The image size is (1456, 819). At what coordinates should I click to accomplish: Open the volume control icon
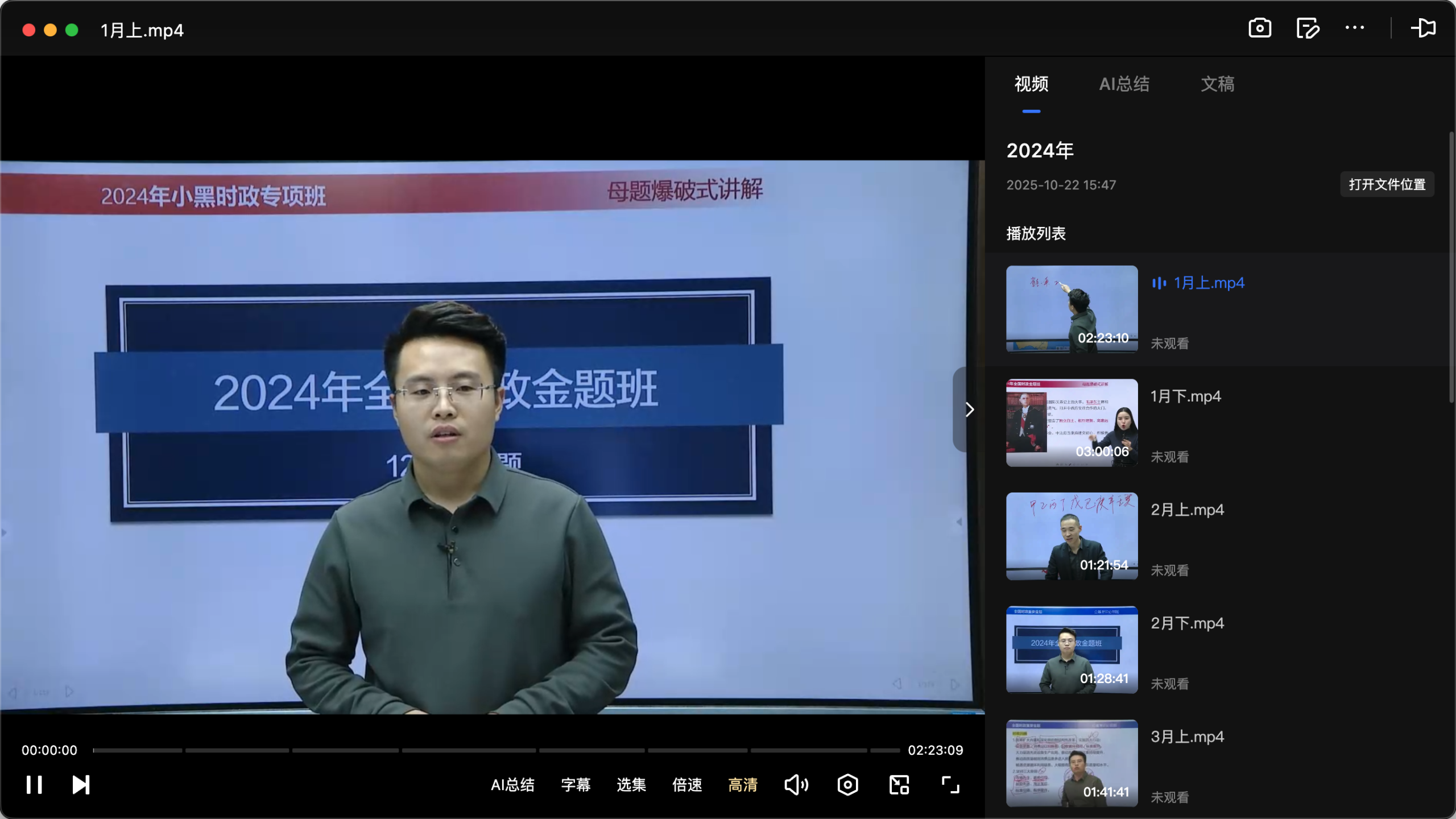pyautogui.click(x=796, y=784)
